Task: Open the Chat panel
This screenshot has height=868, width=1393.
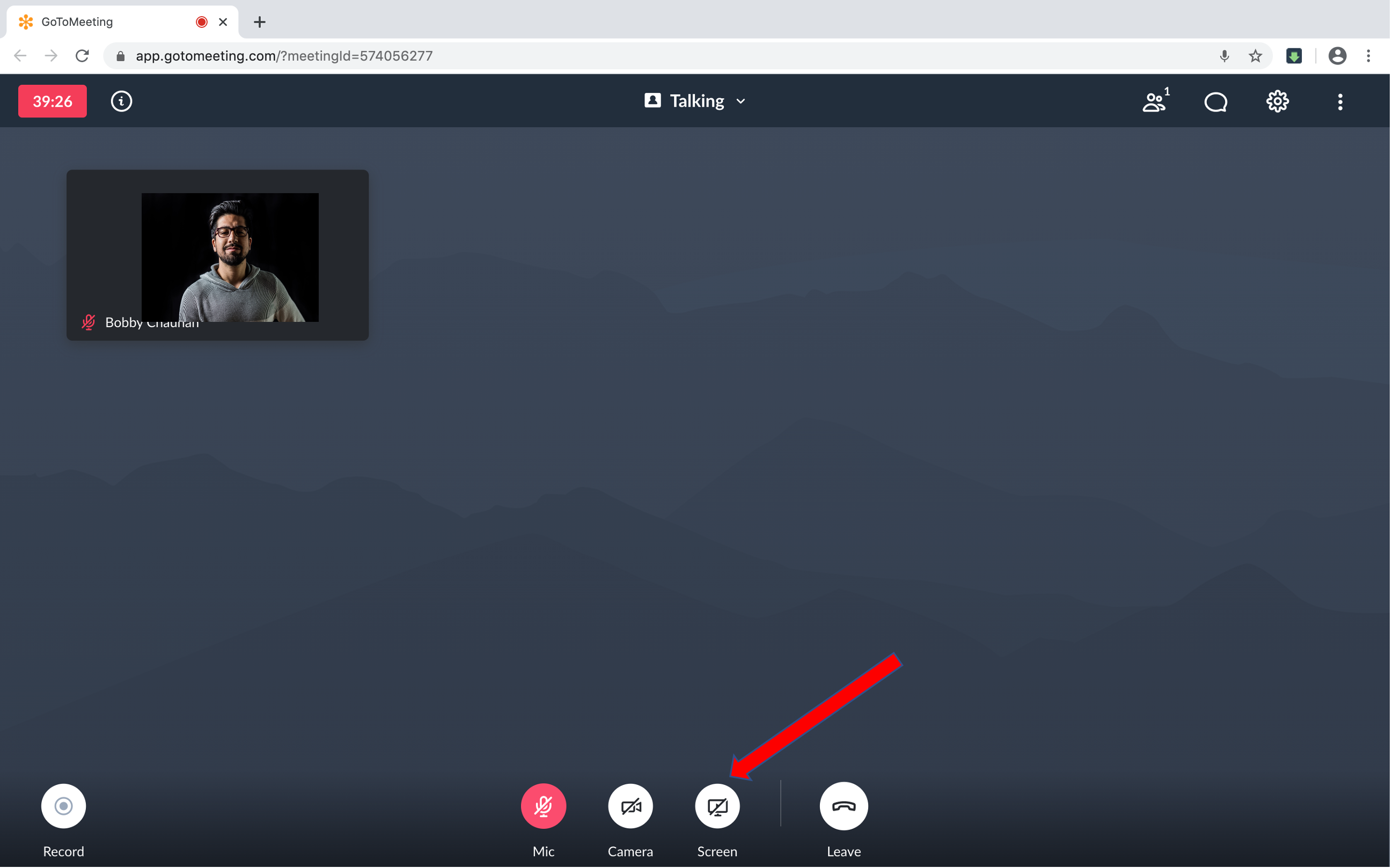Action: click(1215, 100)
